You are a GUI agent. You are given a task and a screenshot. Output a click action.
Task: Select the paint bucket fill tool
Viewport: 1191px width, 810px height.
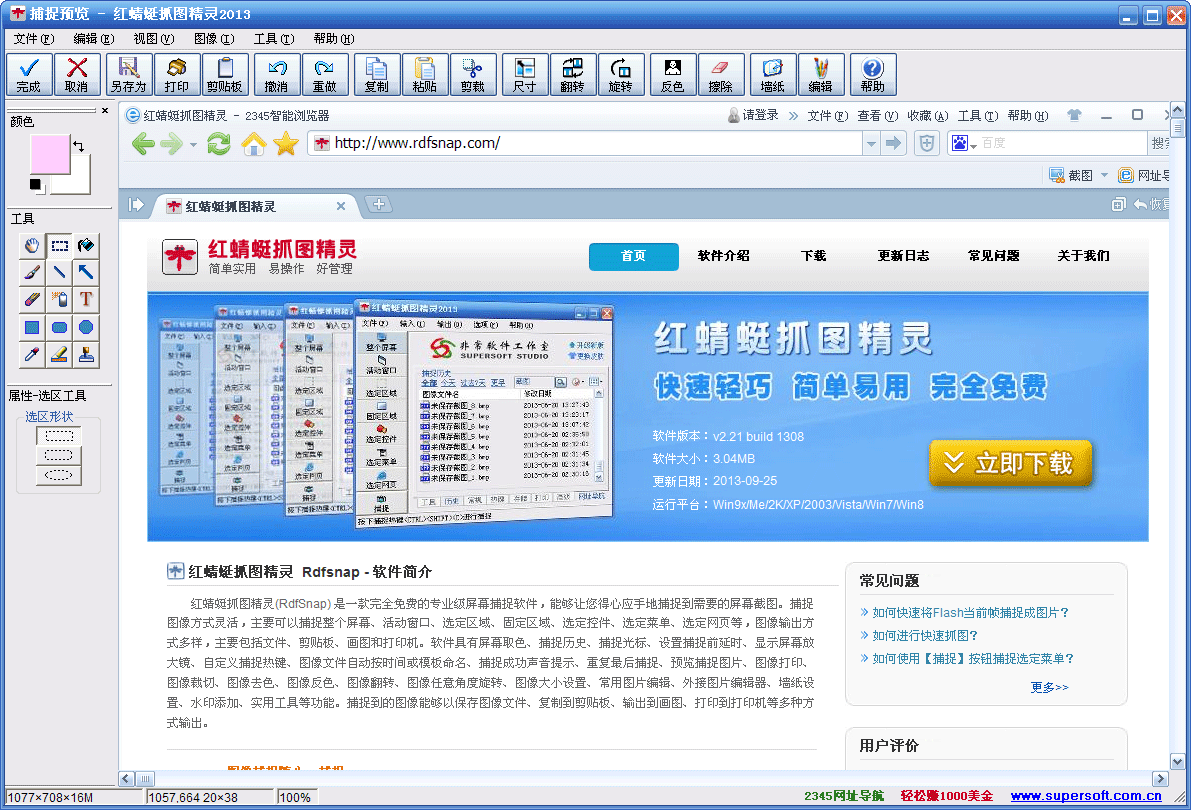tap(85, 245)
